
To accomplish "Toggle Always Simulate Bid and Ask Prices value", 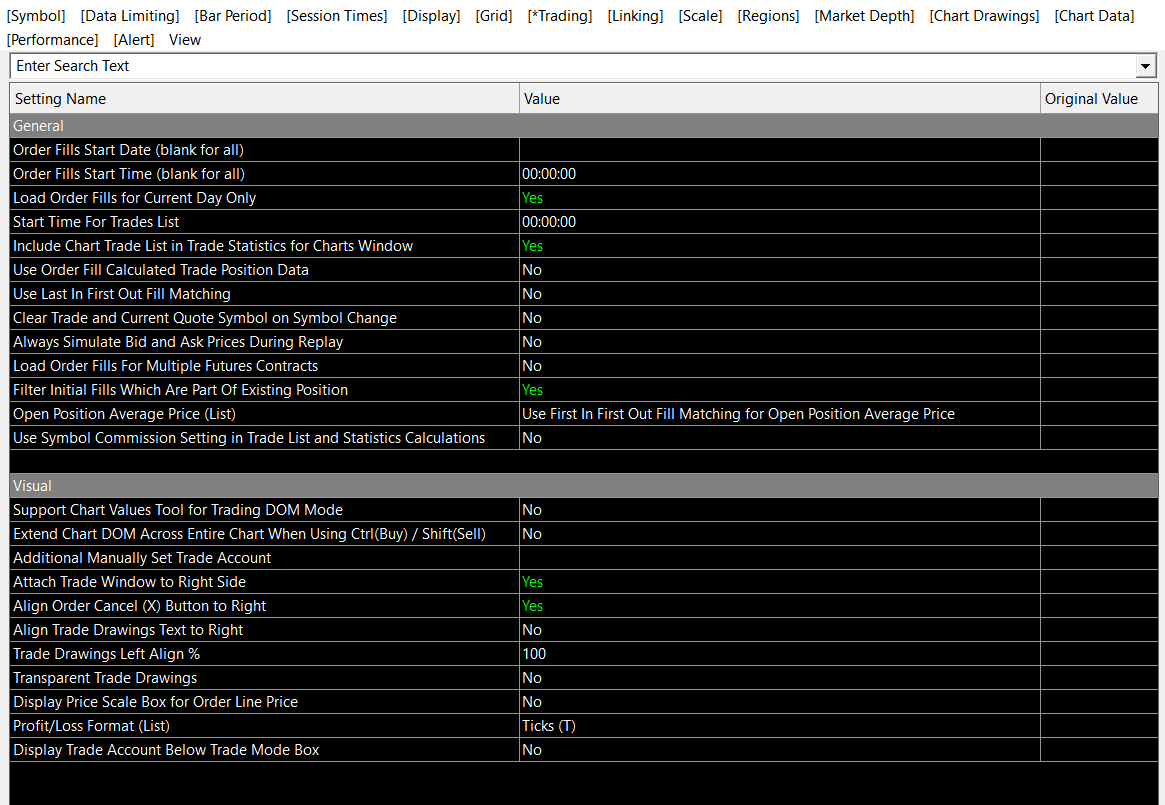I will (x=779, y=342).
